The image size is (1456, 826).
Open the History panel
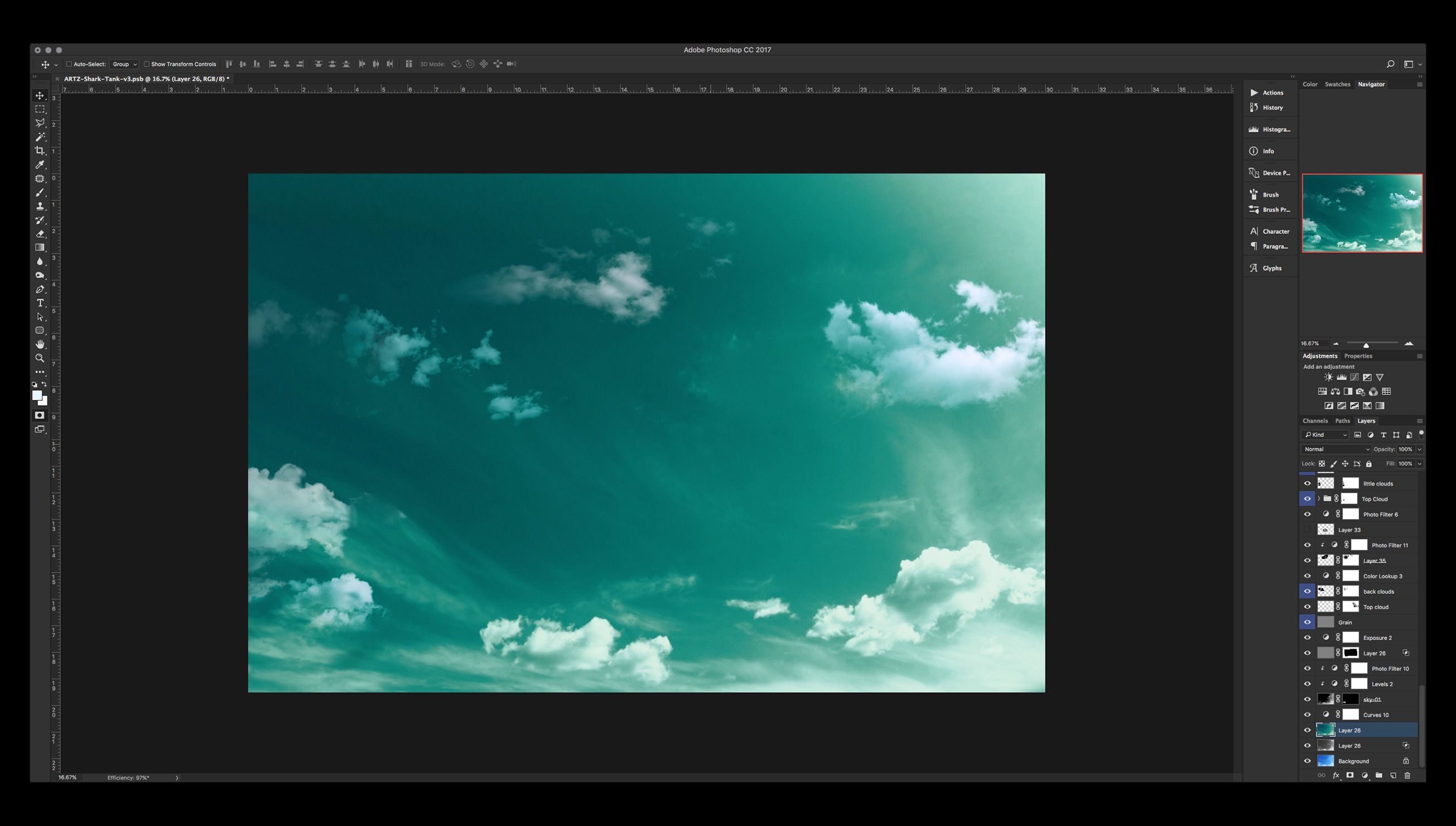(x=1272, y=108)
